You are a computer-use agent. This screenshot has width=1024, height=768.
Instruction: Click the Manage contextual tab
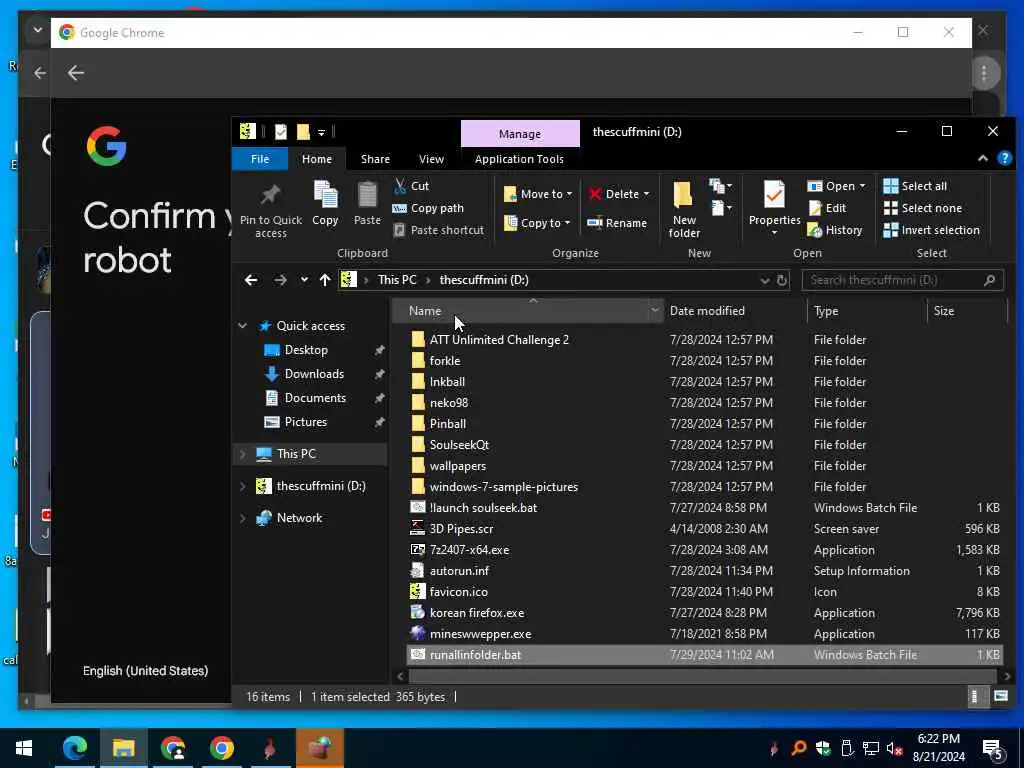tap(520, 133)
